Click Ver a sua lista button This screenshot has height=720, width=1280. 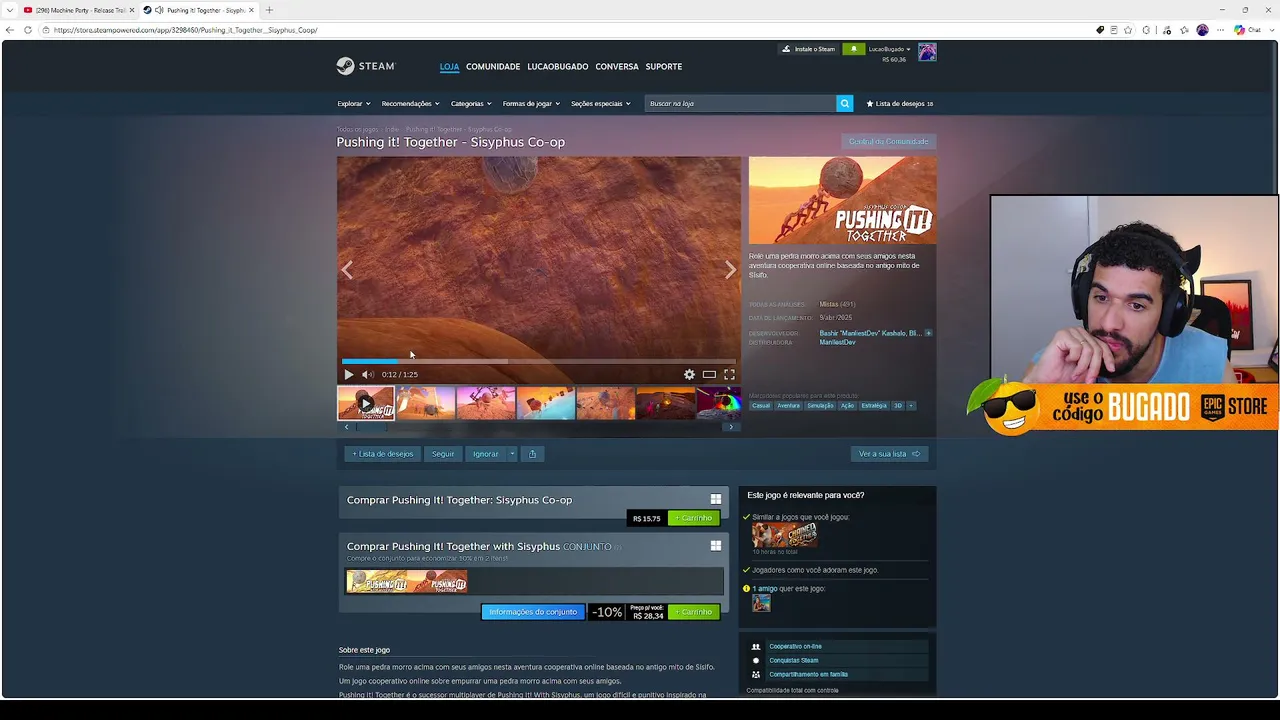[889, 454]
